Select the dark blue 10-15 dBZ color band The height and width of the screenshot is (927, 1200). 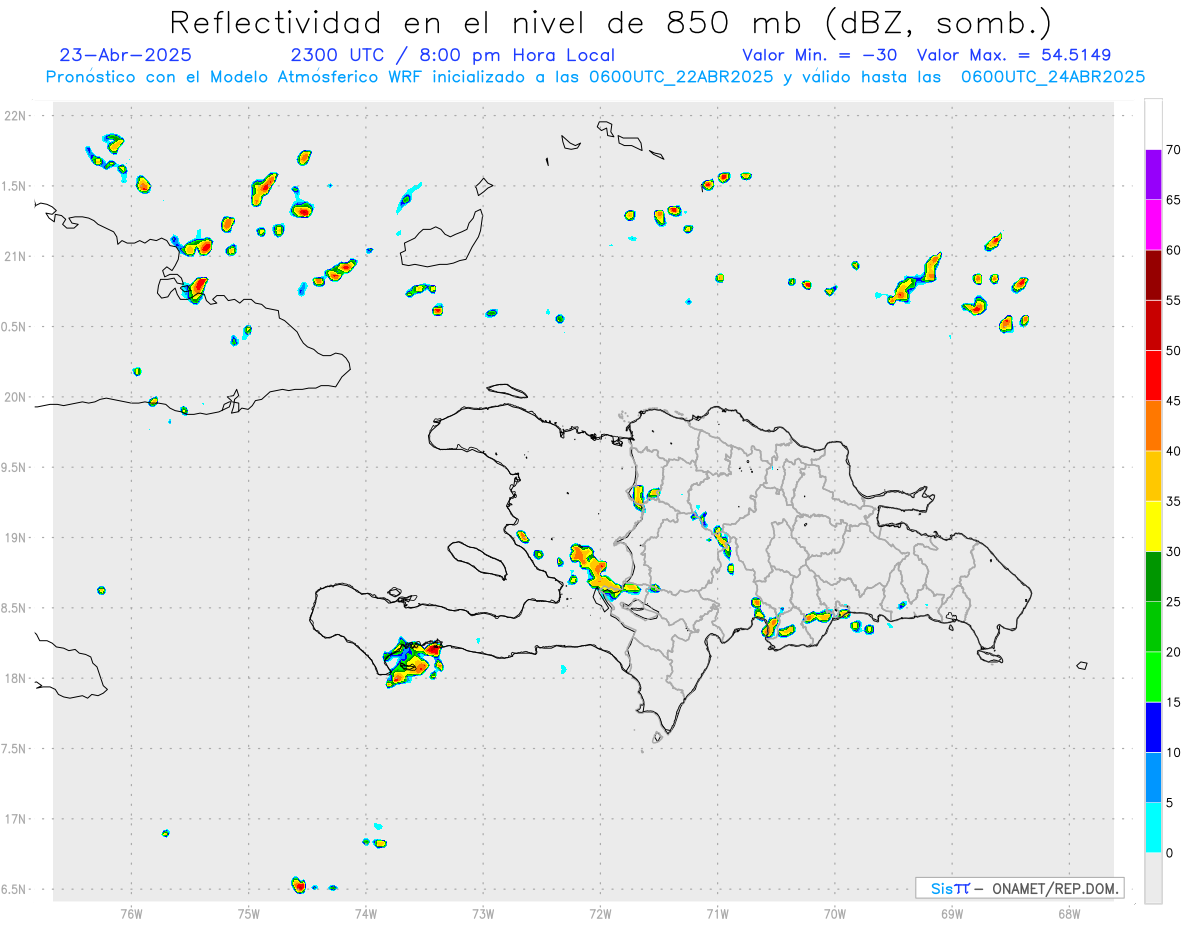click(1154, 727)
